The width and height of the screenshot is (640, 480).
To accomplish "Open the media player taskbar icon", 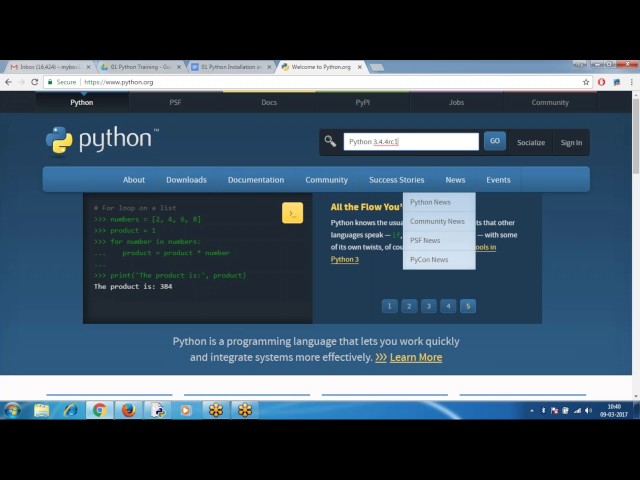I will pos(185,410).
